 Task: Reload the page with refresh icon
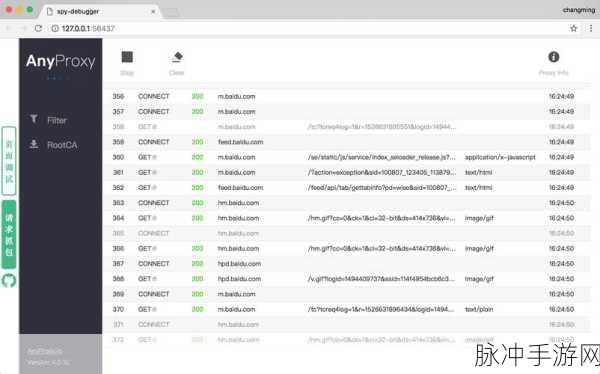pyautogui.click(x=38, y=28)
